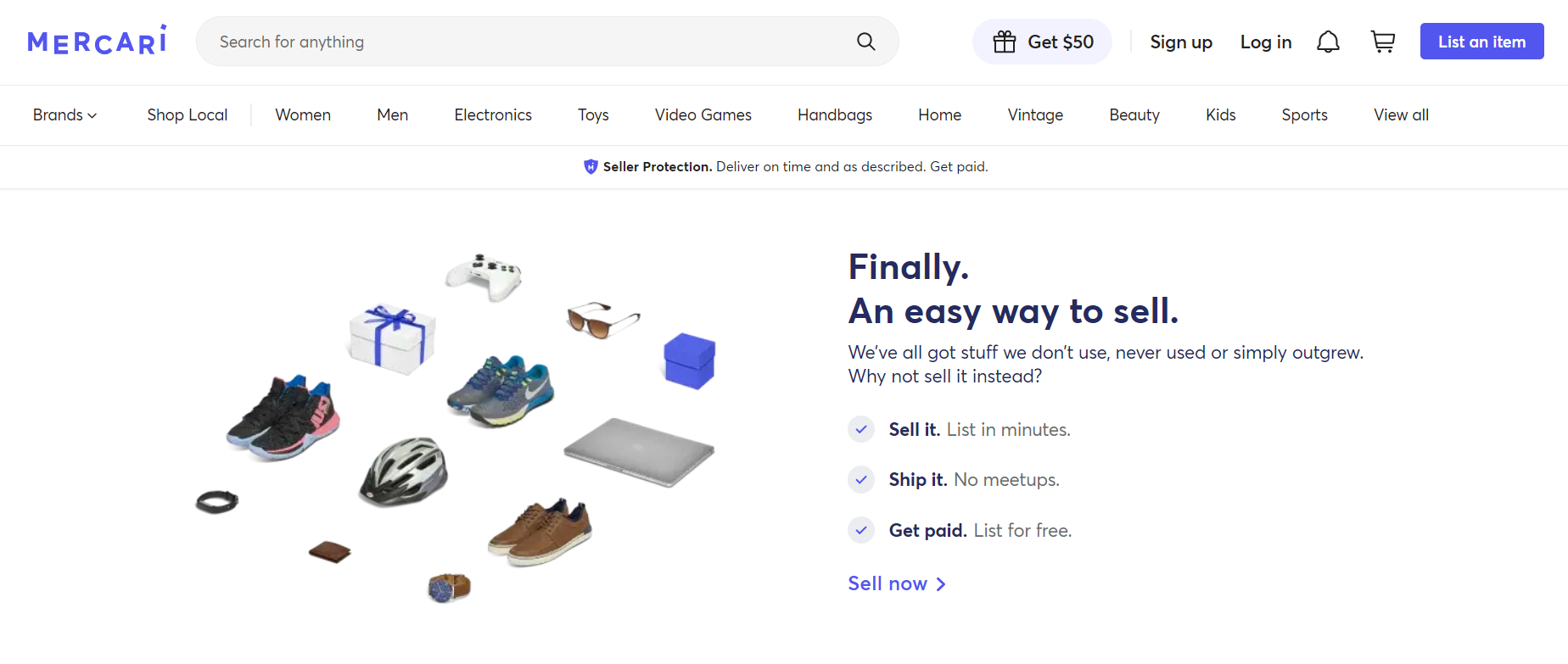Open the Vintage category

coord(1035,114)
